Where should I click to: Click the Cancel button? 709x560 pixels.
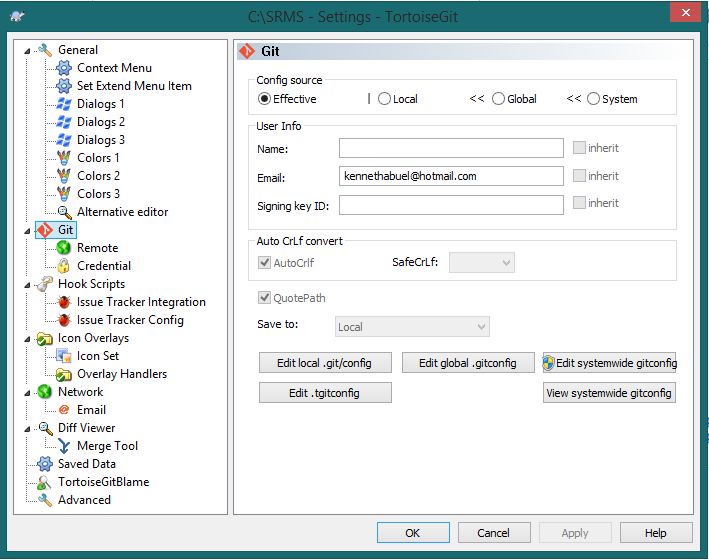click(494, 533)
